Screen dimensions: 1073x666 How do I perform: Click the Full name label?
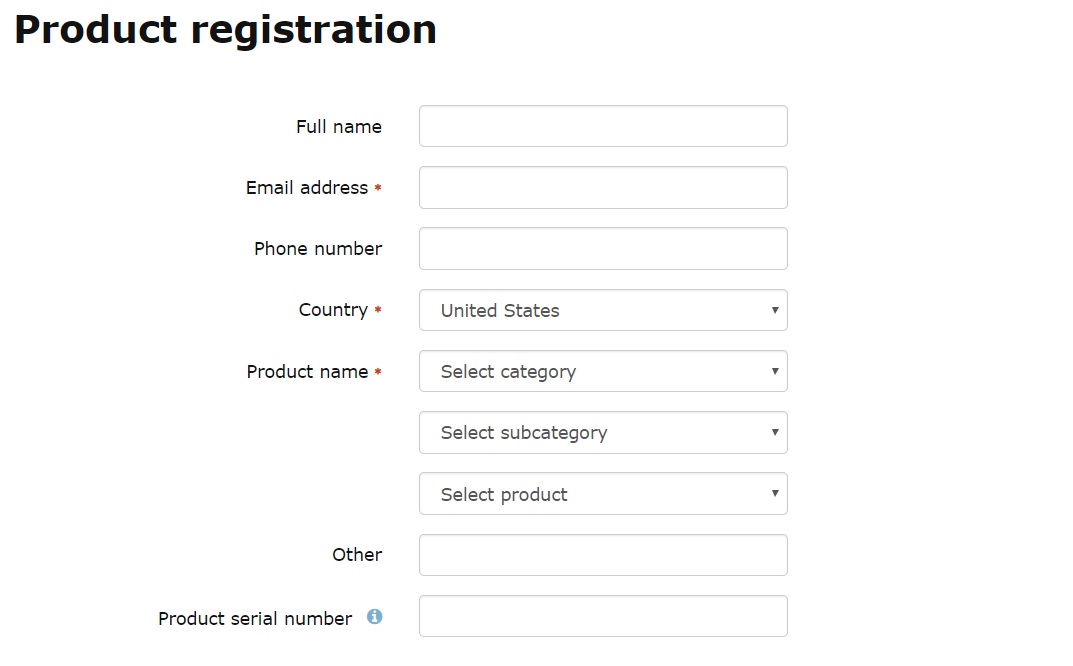coord(339,127)
